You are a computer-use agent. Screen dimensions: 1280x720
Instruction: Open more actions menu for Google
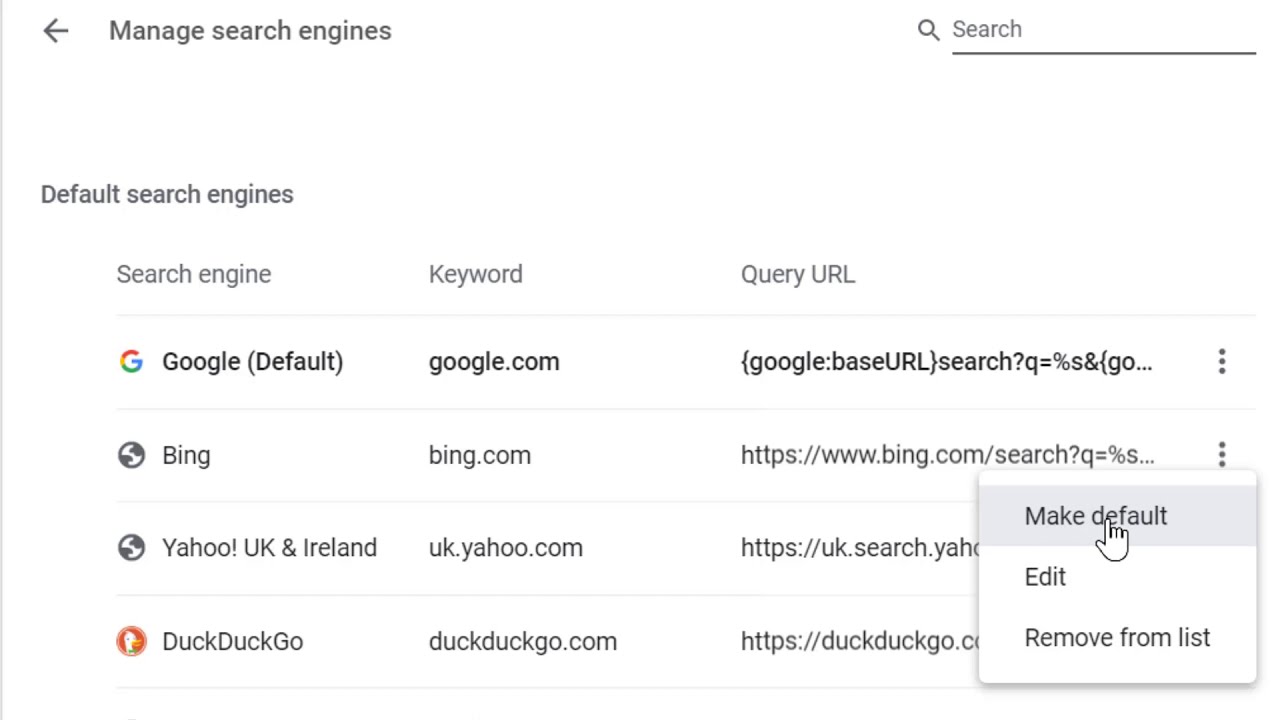1221,362
